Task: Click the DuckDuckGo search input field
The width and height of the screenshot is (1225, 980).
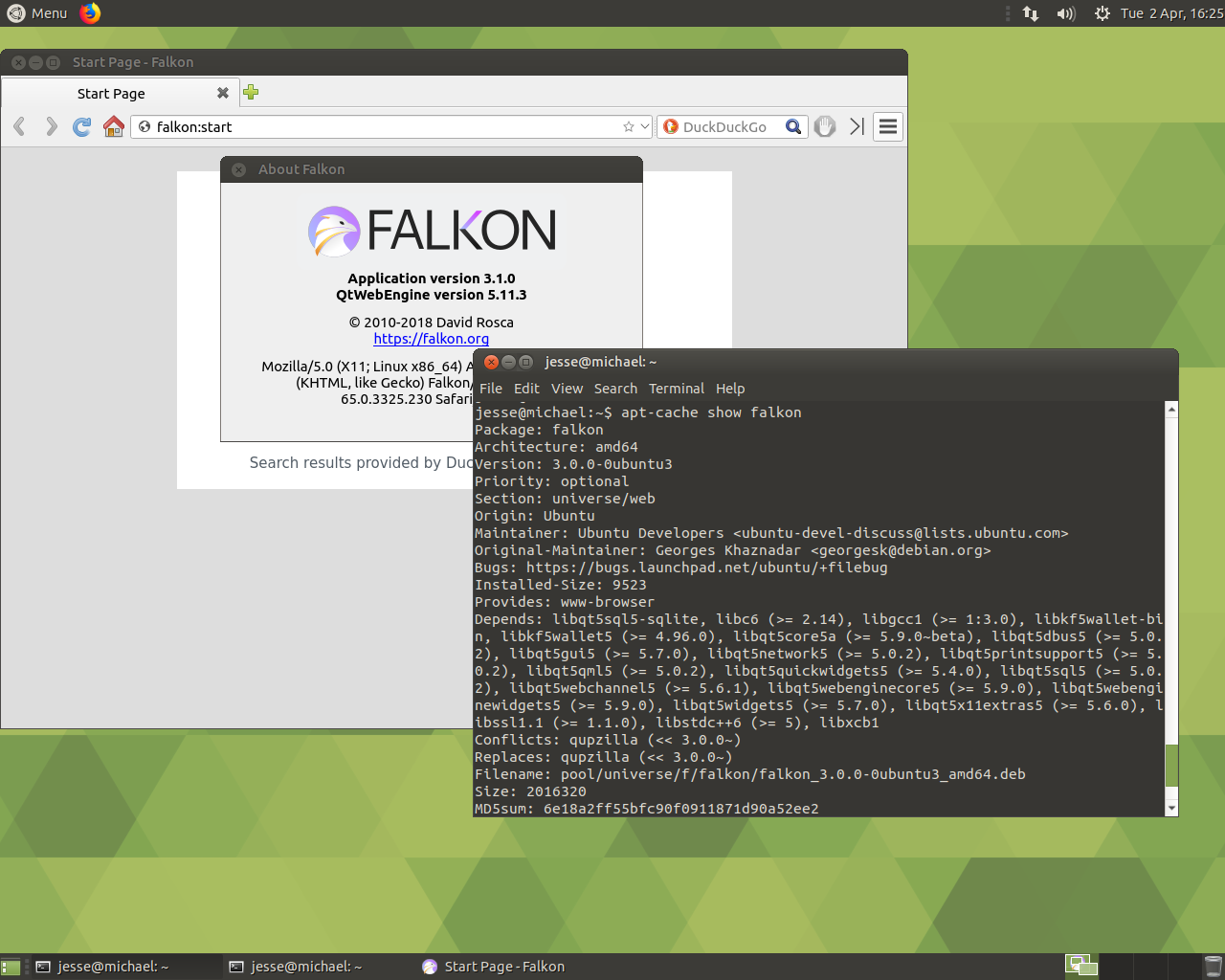Action: click(731, 126)
